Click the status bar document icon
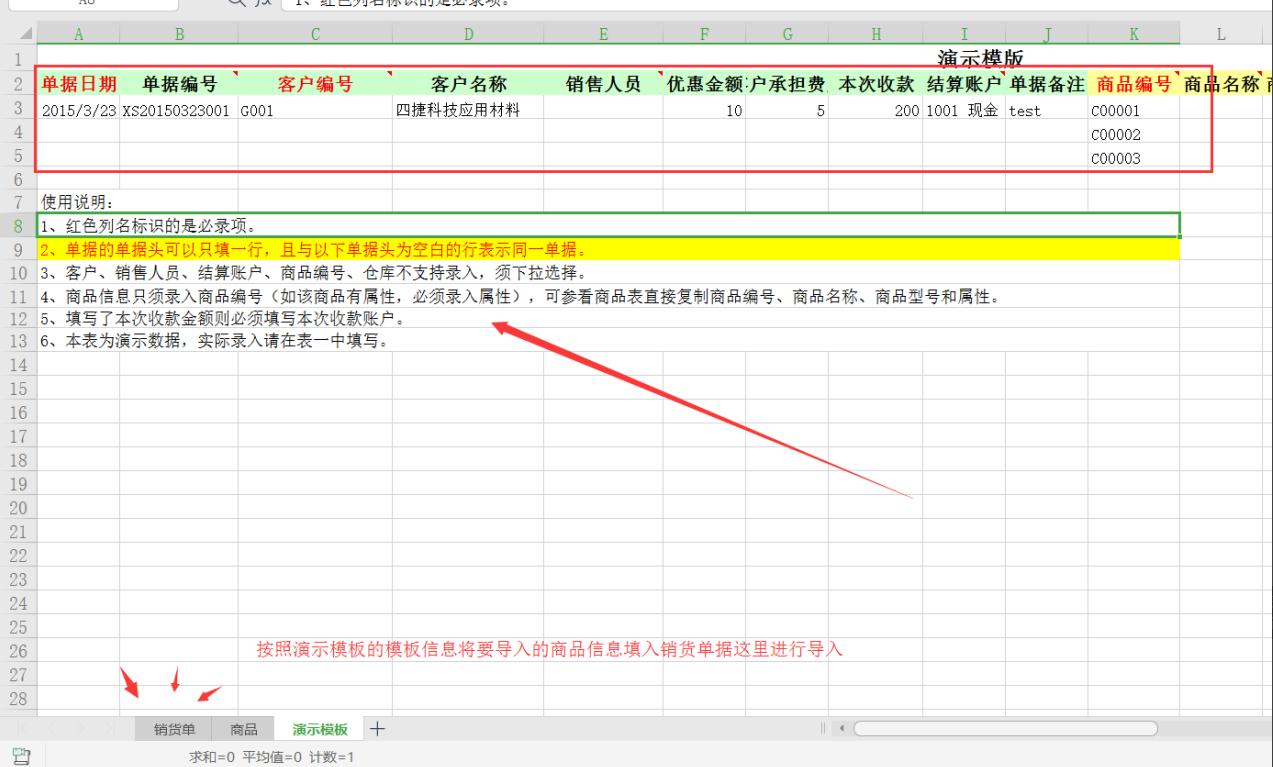Image resolution: width=1273 pixels, height=767 pixels. [17, 756]
